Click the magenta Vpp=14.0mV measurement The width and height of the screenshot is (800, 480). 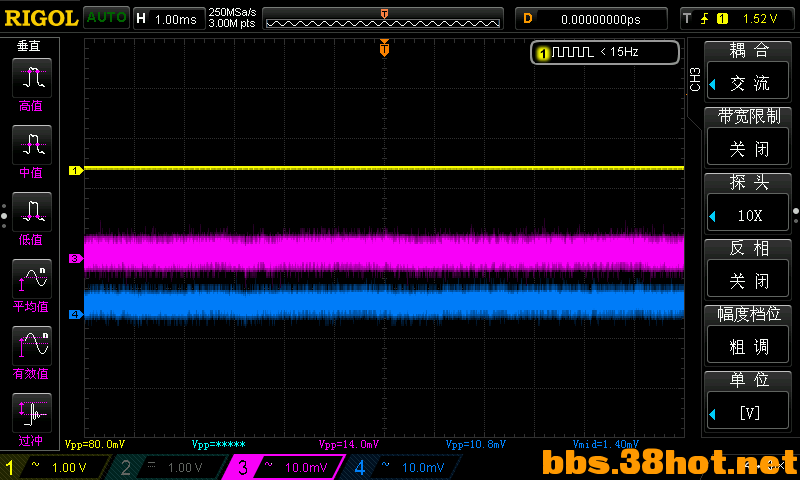click(349, 444)
